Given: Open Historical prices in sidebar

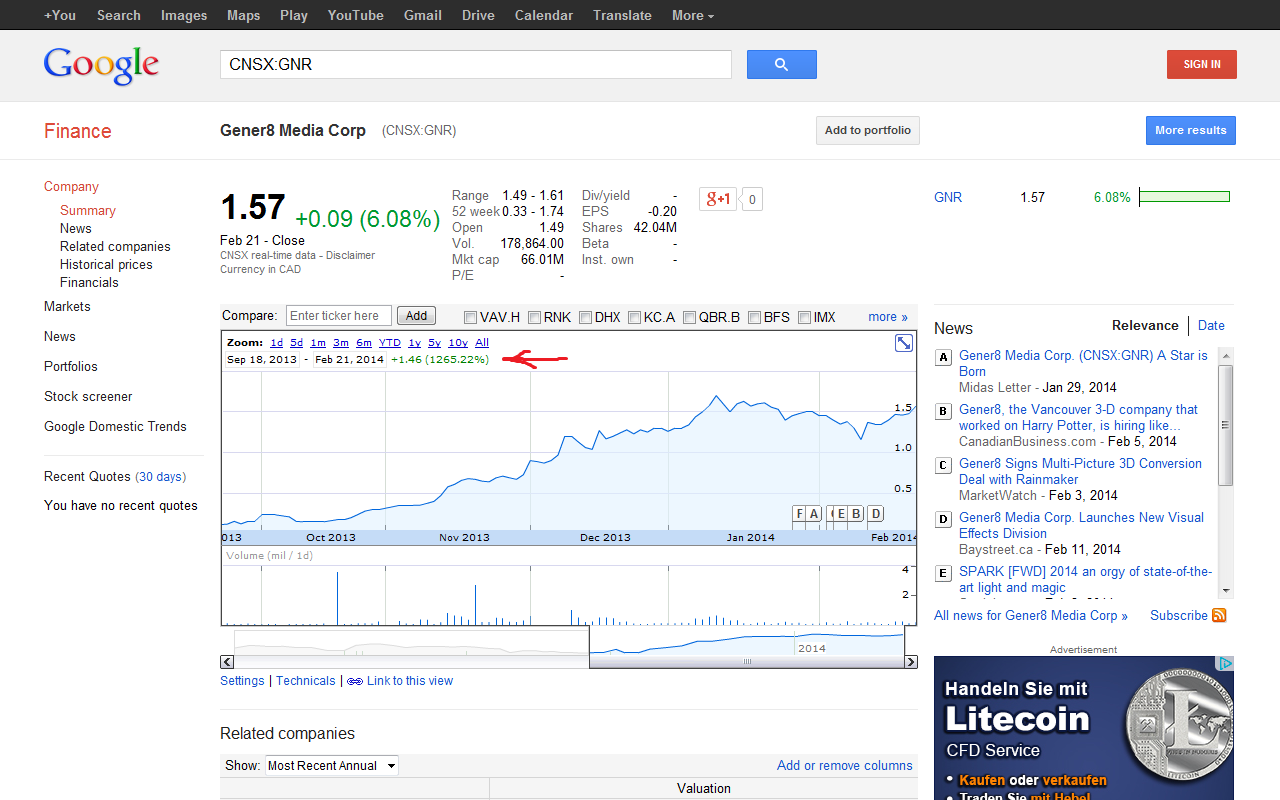Looking at the screenshot, I should pyautogui.click(x=106, y=265).
